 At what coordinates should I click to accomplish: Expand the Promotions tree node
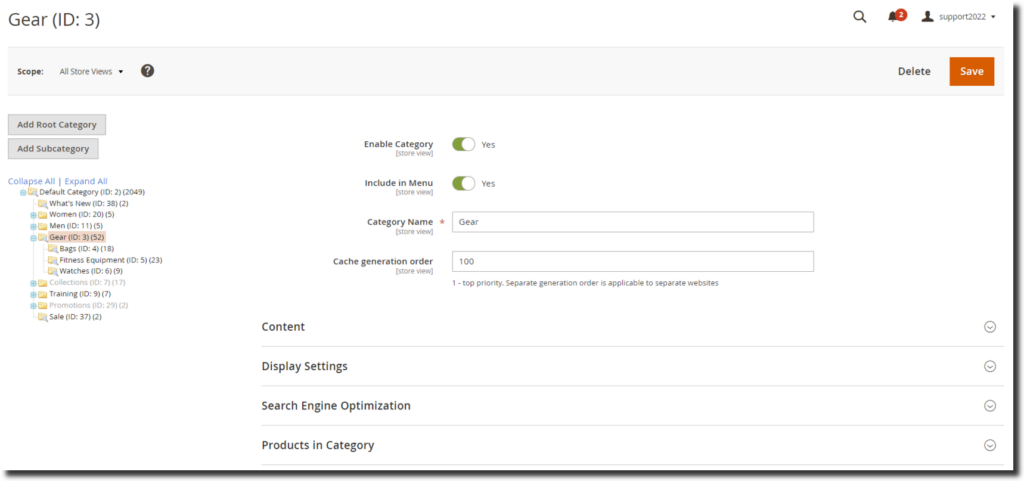point(33,305)
